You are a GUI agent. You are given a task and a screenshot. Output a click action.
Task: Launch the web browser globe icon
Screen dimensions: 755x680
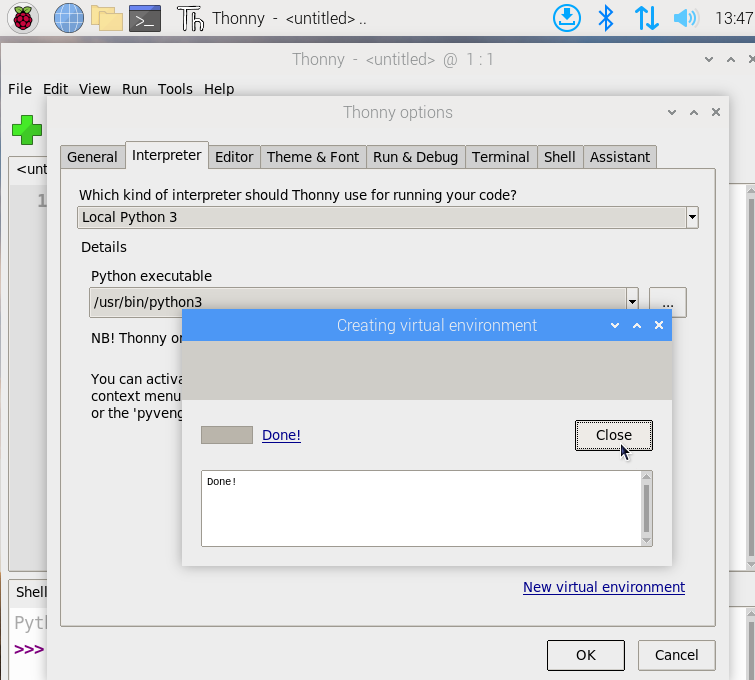coord(68,18)
